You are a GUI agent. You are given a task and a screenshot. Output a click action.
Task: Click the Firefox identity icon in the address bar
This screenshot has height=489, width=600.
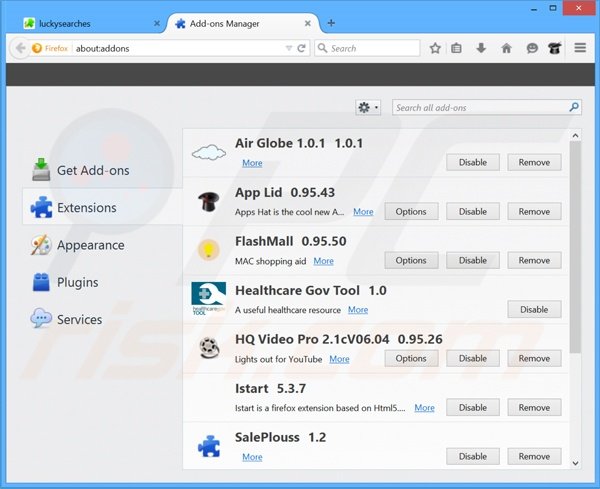tap(37, 49)
